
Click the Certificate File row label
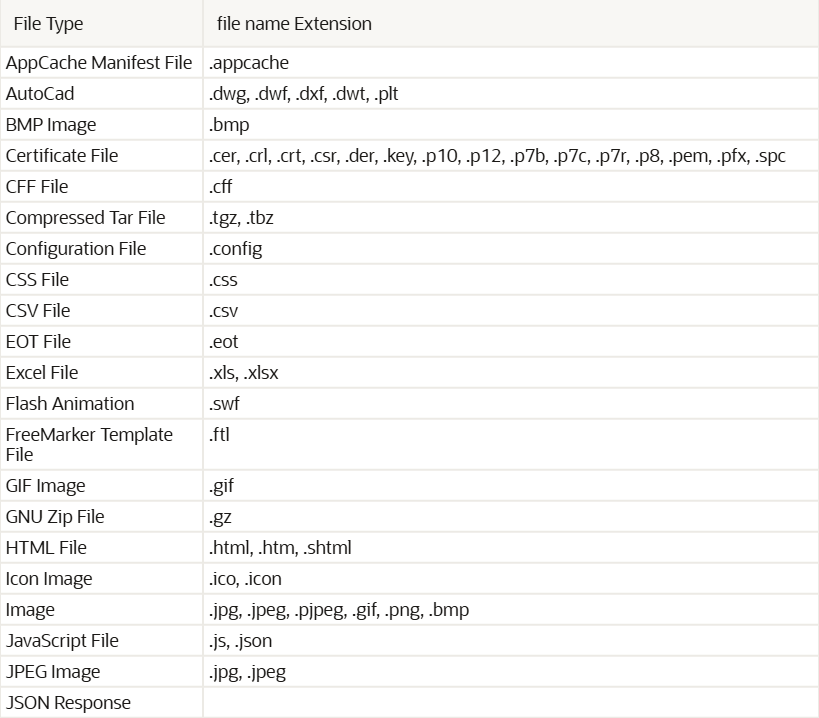coord(62,156)
